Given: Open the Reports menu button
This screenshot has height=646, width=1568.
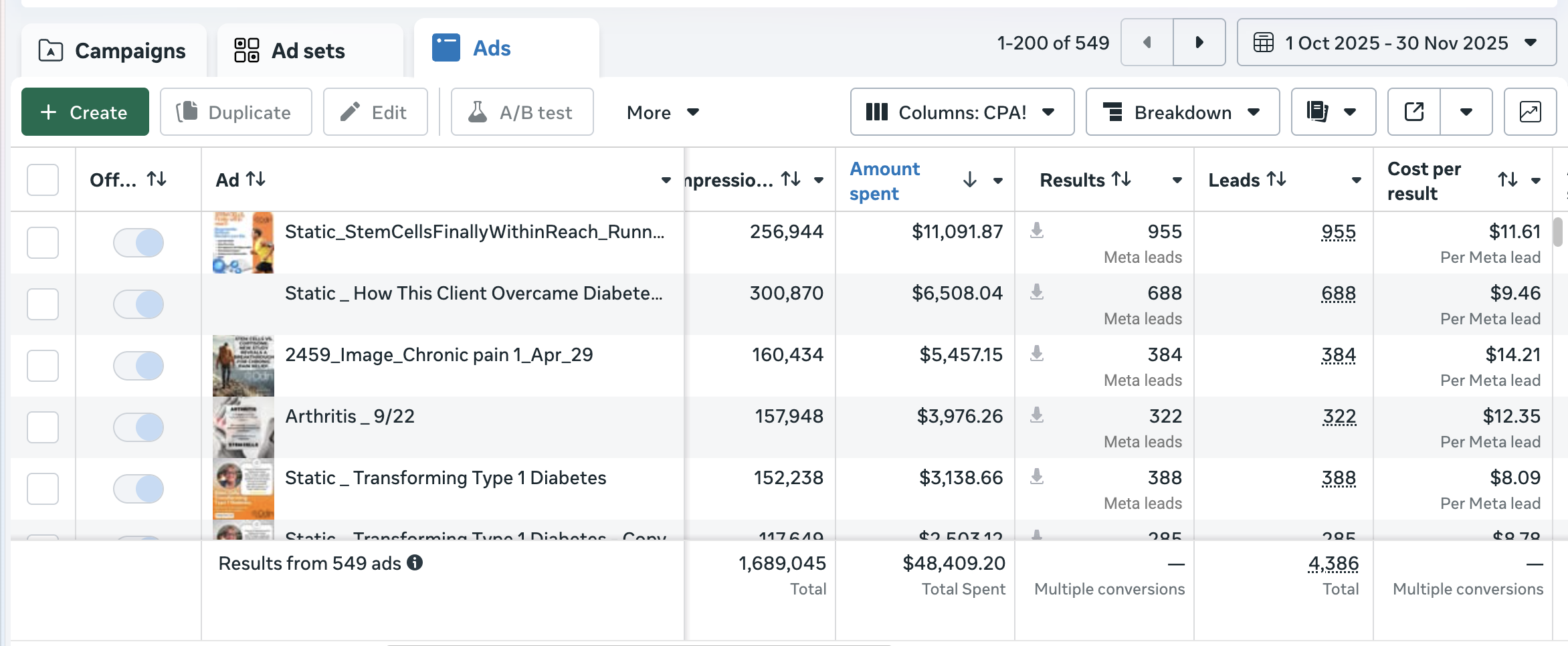Looking at the screenshot, I should click(1333, 112).
